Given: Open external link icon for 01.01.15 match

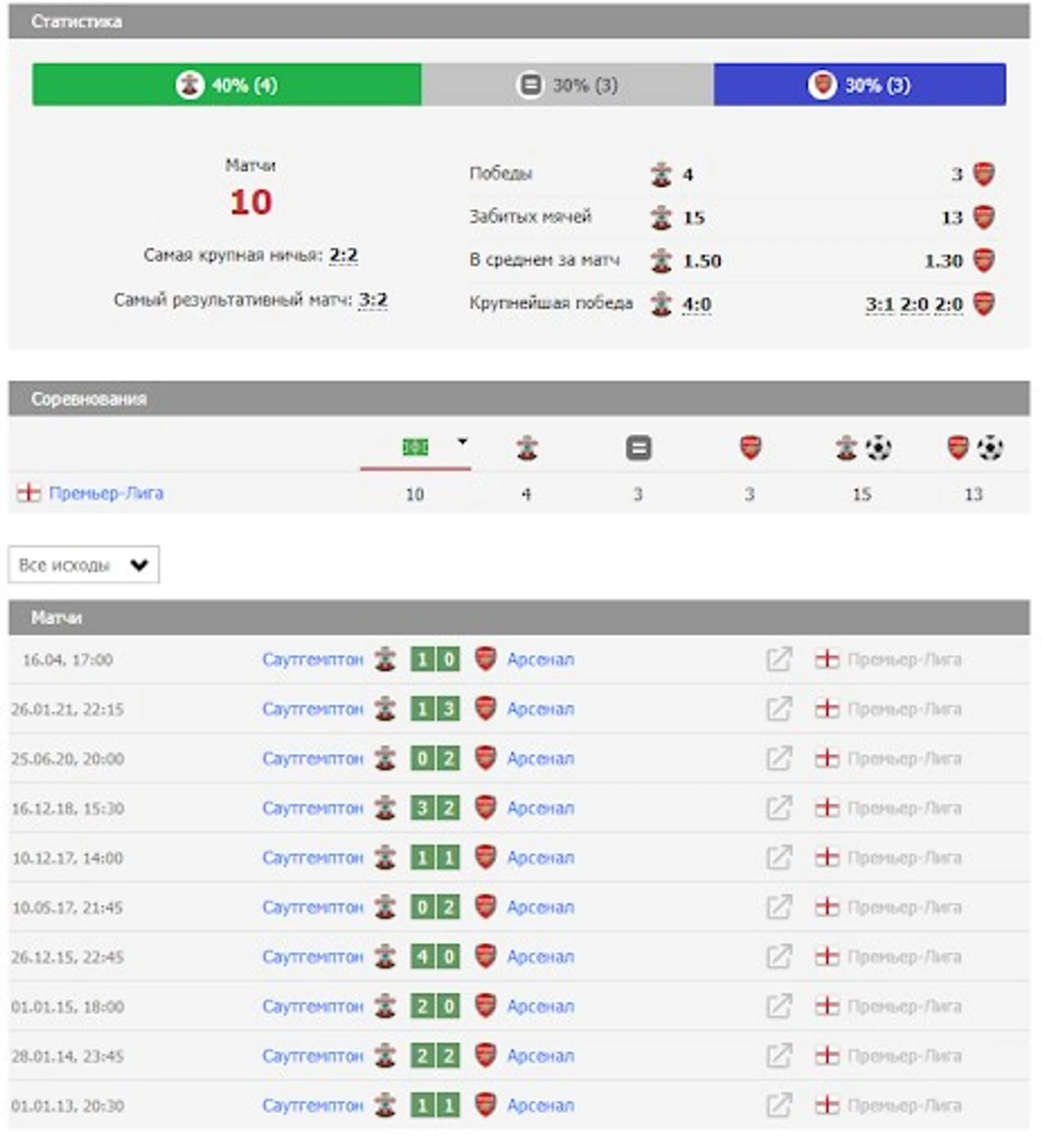Looking at the screenshot, I should (x=779, y=1007).
